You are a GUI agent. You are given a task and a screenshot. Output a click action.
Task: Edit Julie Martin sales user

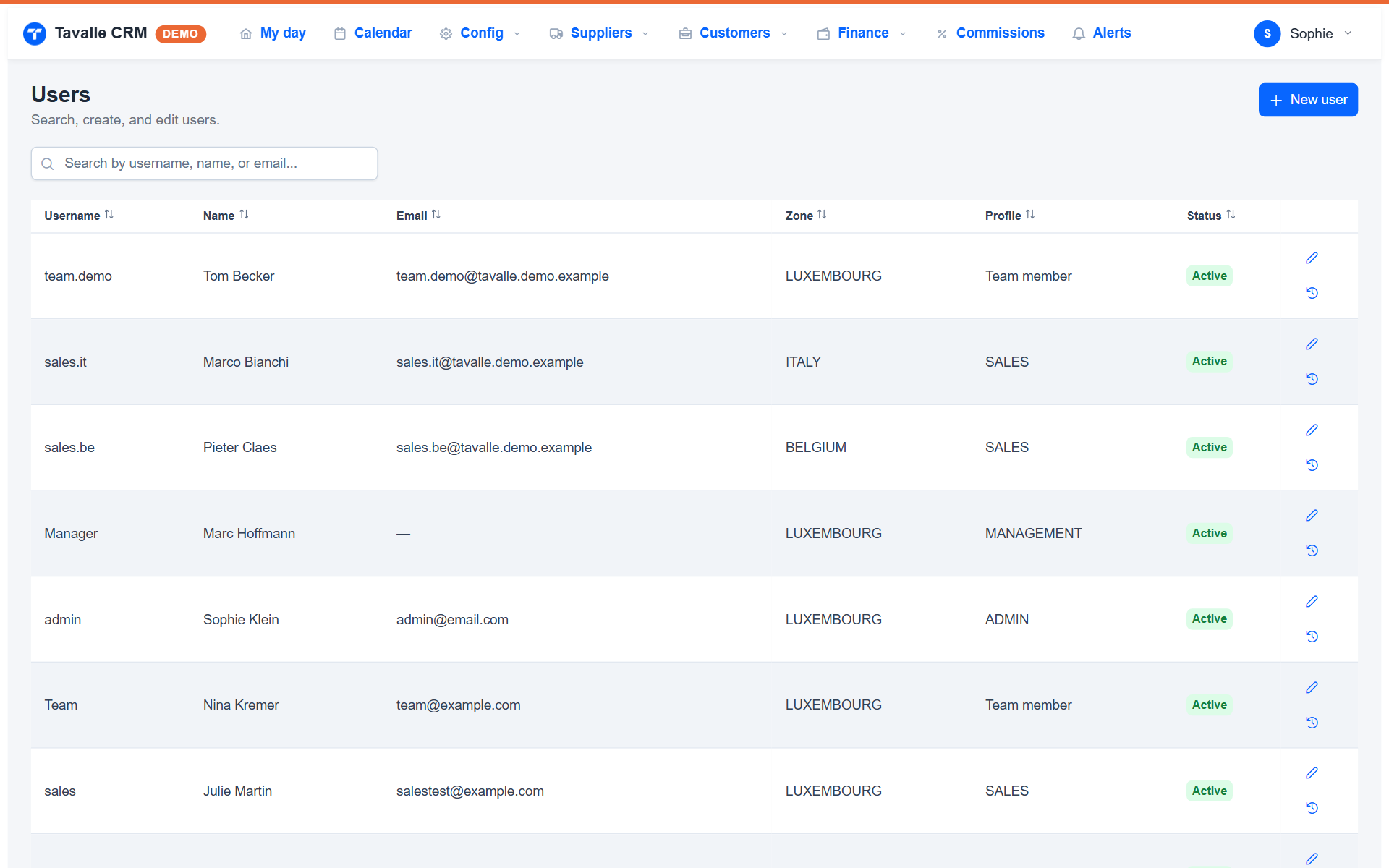click(x=1312, y=773)
